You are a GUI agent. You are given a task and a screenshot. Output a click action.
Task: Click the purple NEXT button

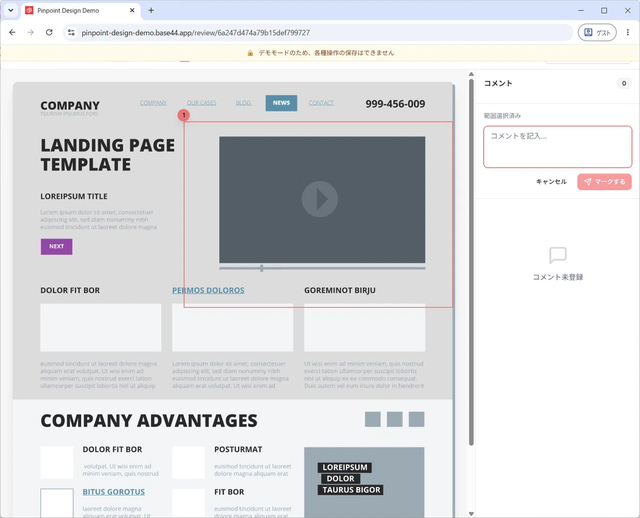point(56,247)
